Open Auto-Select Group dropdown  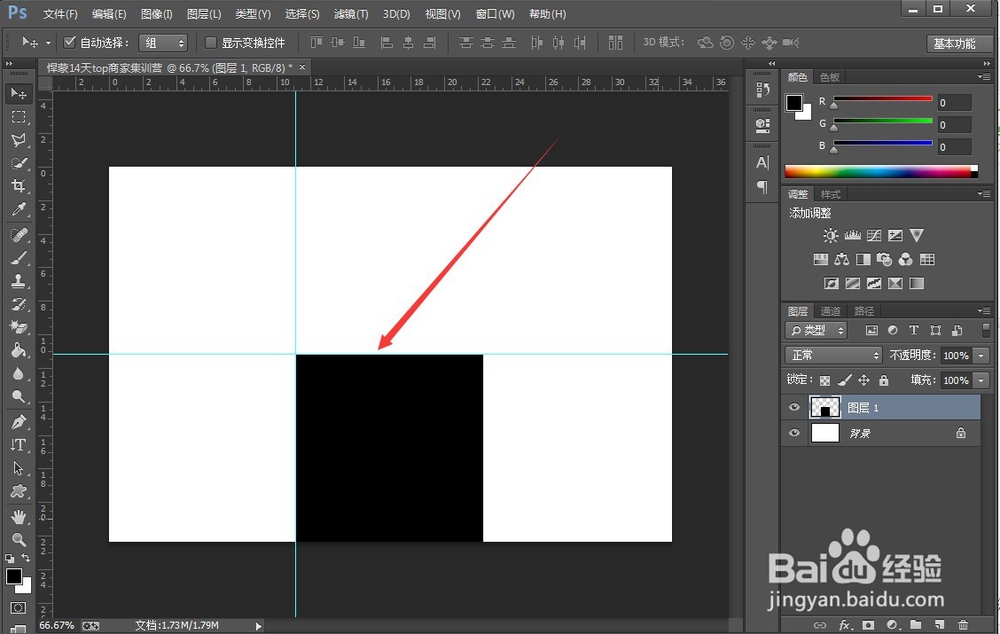click(163, 43)
